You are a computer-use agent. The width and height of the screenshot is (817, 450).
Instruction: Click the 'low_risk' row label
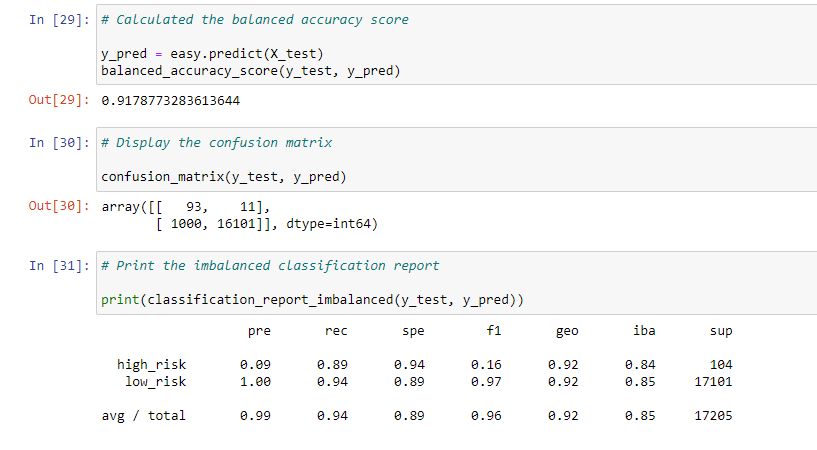(155, 382)
